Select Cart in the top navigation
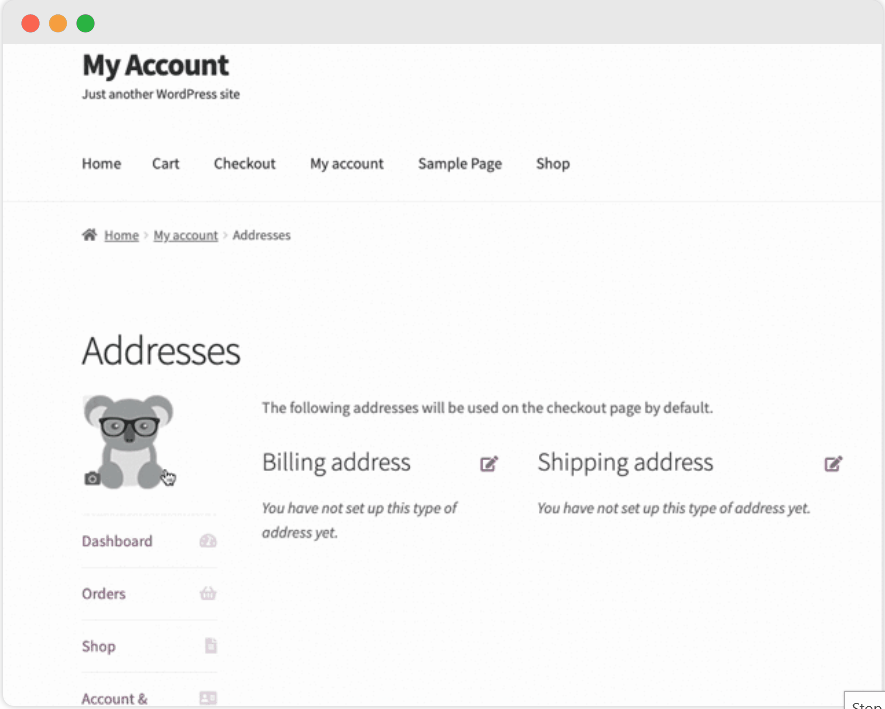 [x=165, y=163]
